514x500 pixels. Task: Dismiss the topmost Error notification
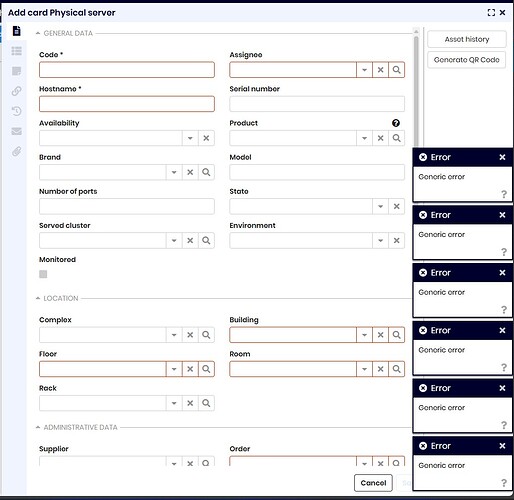tap(502, 157)
